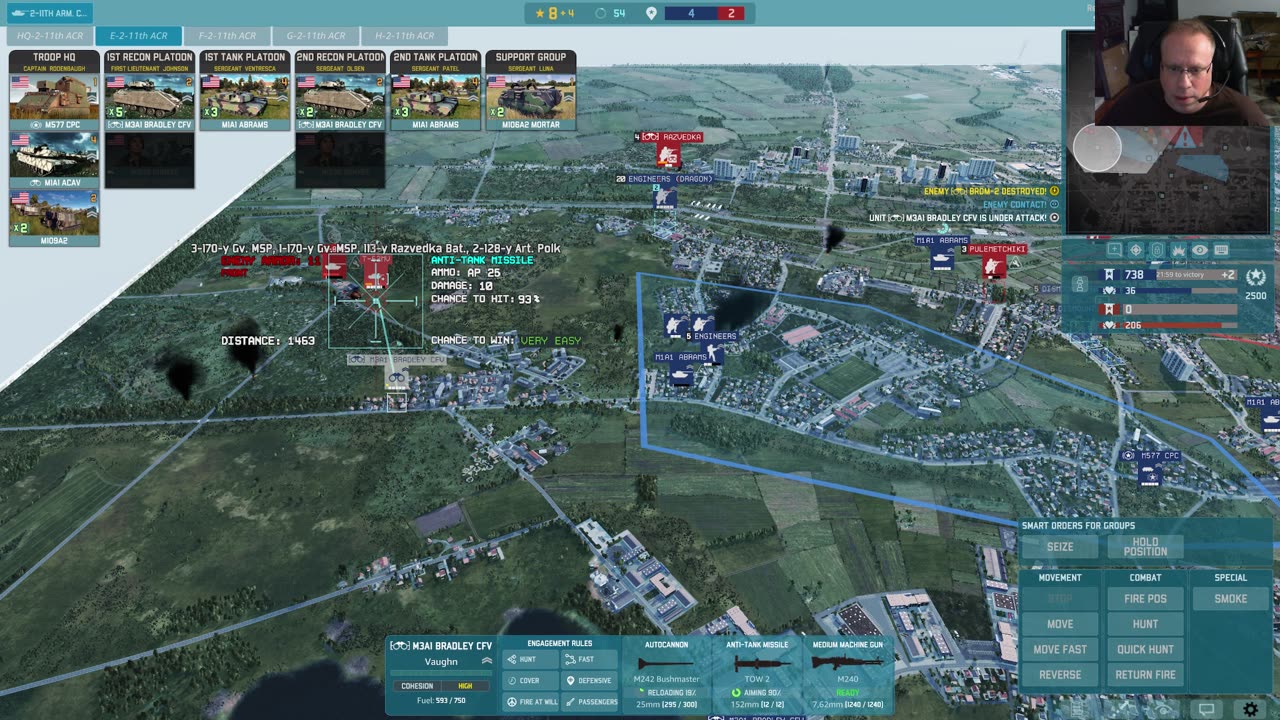The width and height of the screenshot is (1280, 720).
Task: Click the Bradley CFV under attack notification
Action: [x=964, y=218]
